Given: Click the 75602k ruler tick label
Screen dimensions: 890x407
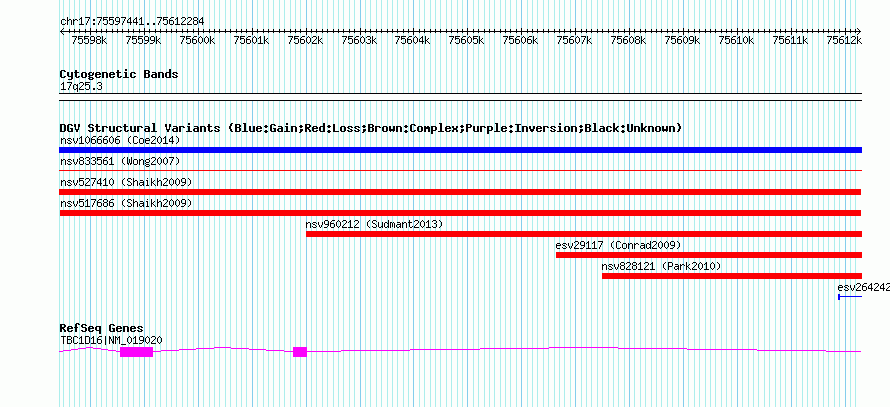Looking at the screenshot, I should (x=305, y=40).
